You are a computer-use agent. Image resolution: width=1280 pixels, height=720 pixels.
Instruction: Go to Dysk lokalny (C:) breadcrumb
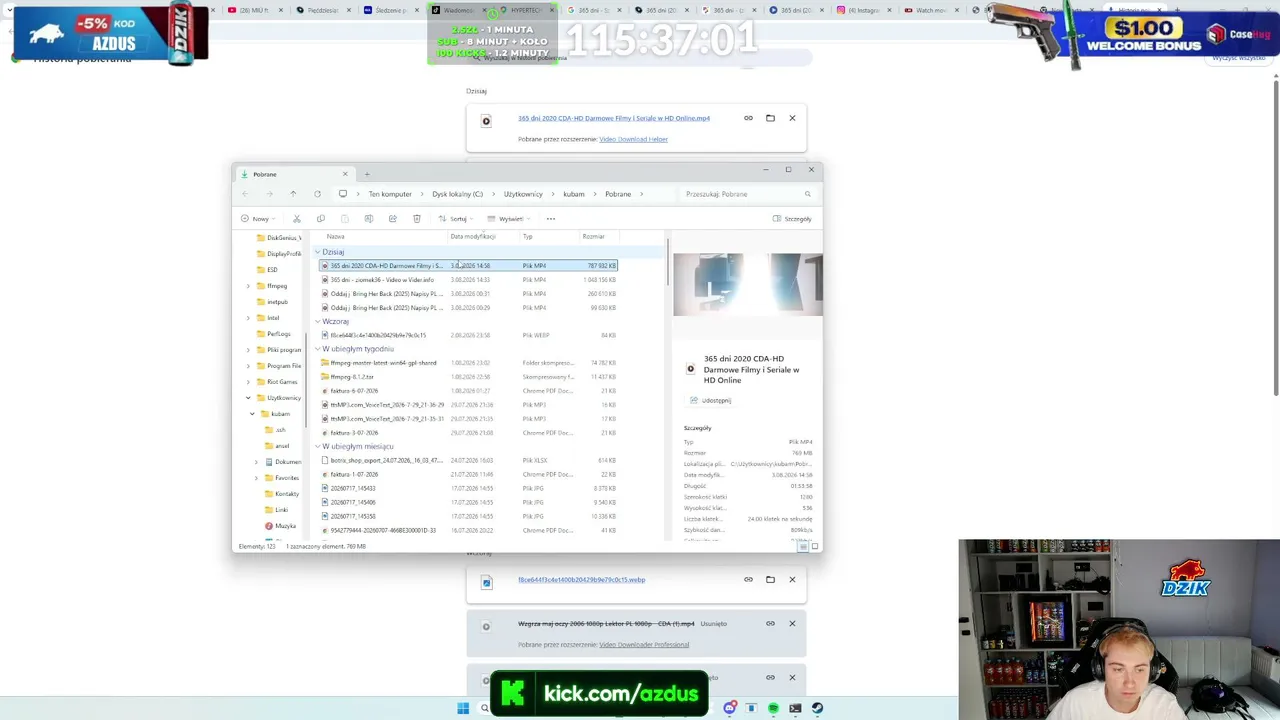pyautogui.click(x=457, y=194)
